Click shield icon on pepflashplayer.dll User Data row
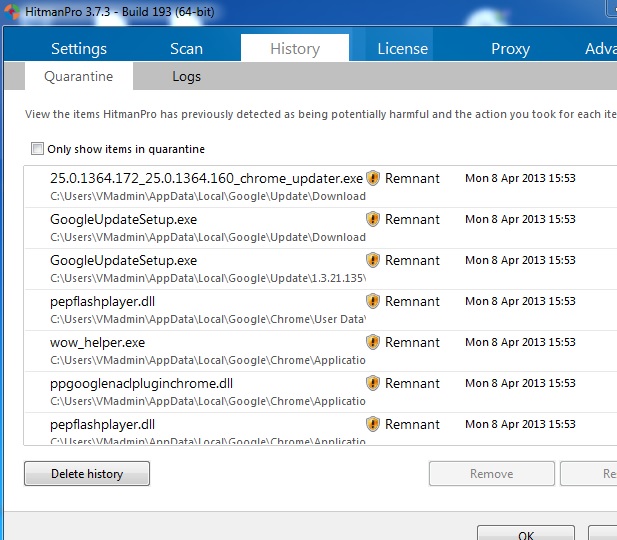 pyautogui.click(x=373, y=301)
